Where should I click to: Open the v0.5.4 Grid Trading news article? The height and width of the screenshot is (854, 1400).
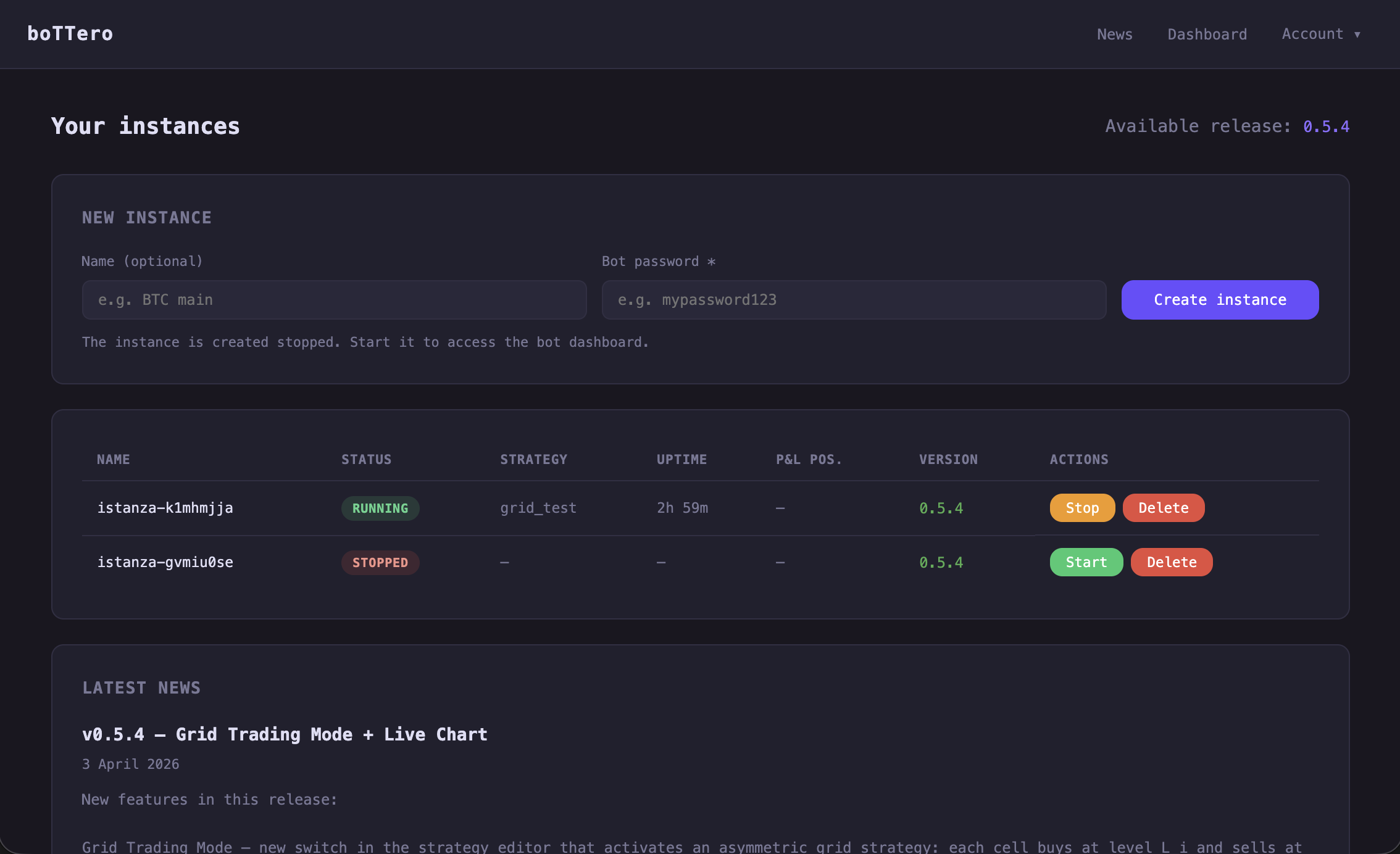(x=285, y=734)
